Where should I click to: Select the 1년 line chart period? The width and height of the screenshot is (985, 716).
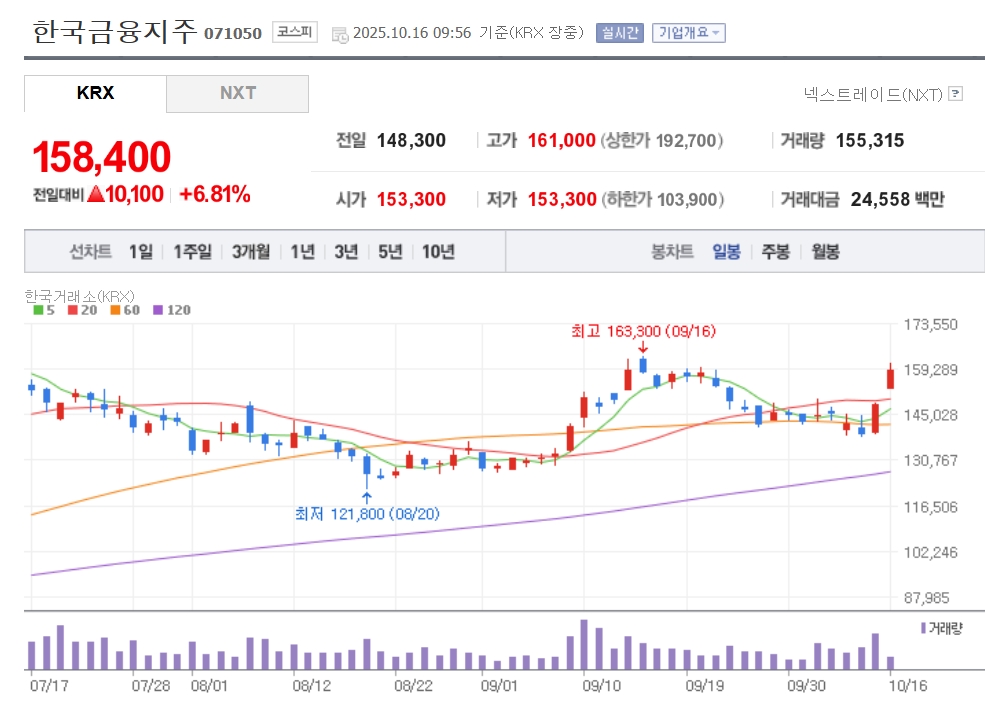[302, 252]
